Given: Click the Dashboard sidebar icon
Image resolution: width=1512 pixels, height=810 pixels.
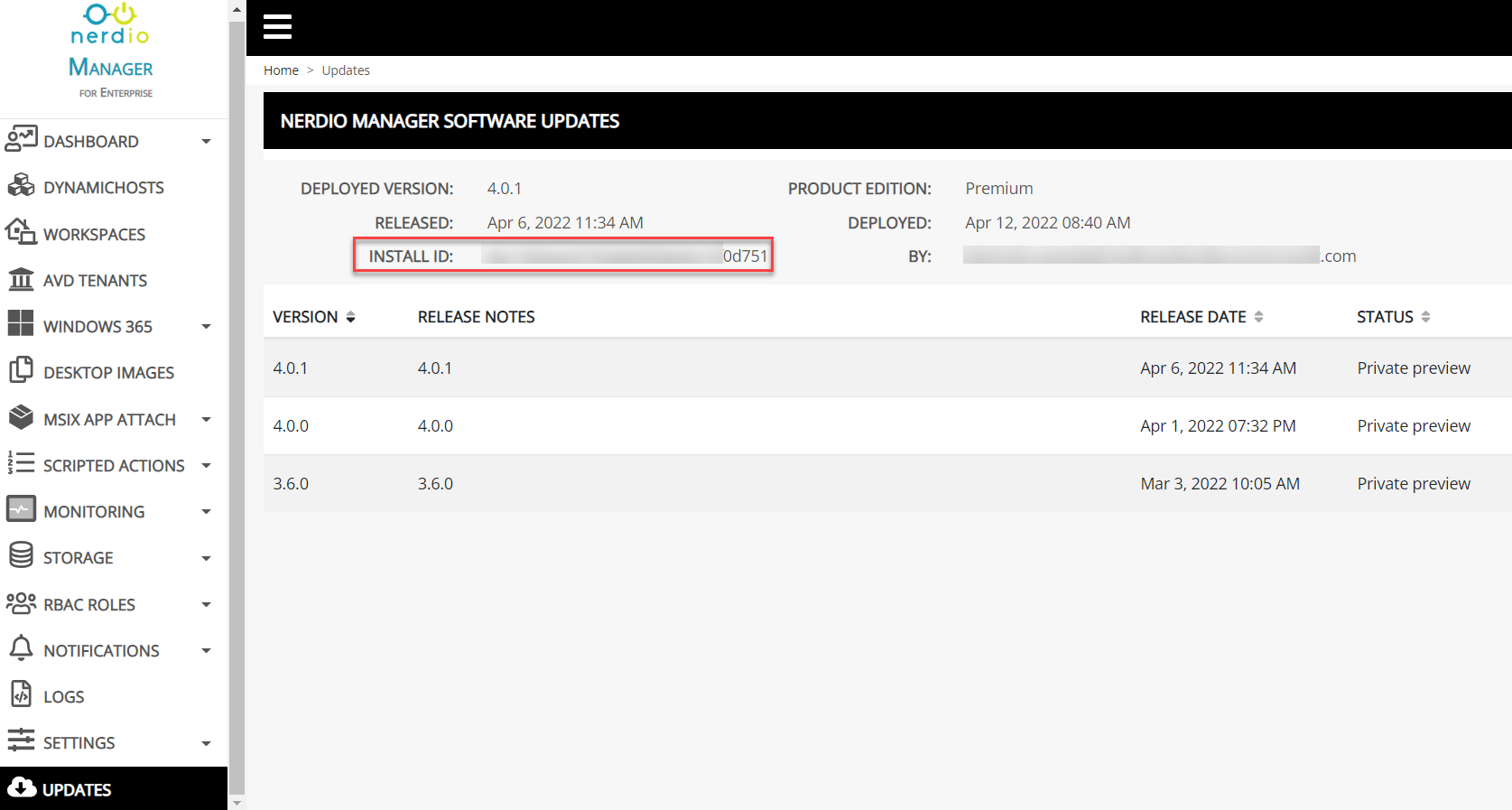Looking at the screenshot, I should (21, 139).
